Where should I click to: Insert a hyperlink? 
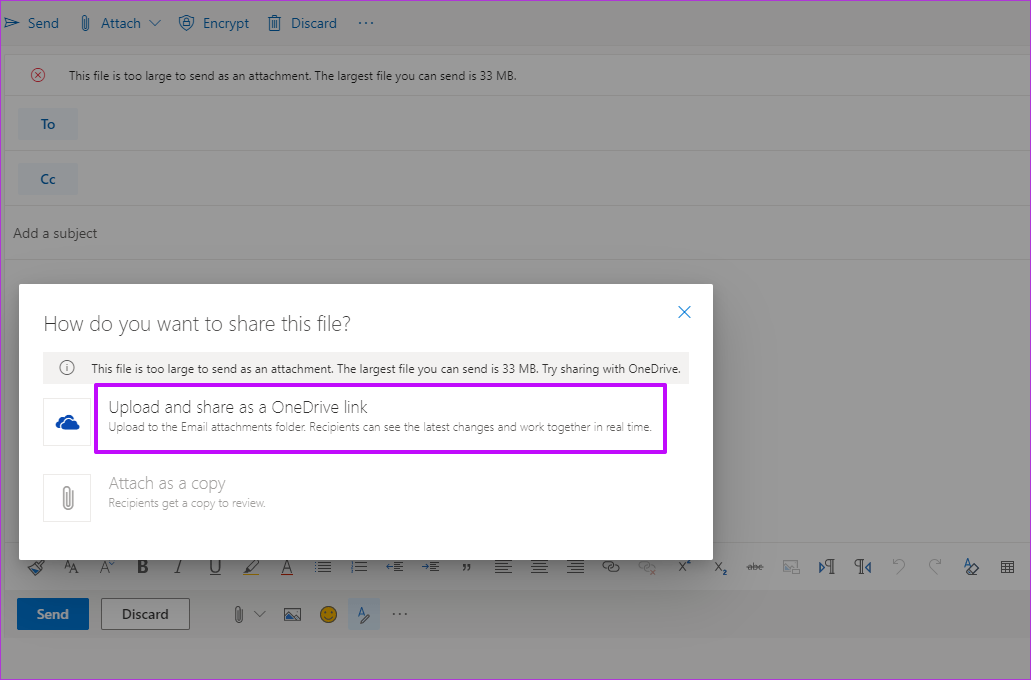[611, 567]
